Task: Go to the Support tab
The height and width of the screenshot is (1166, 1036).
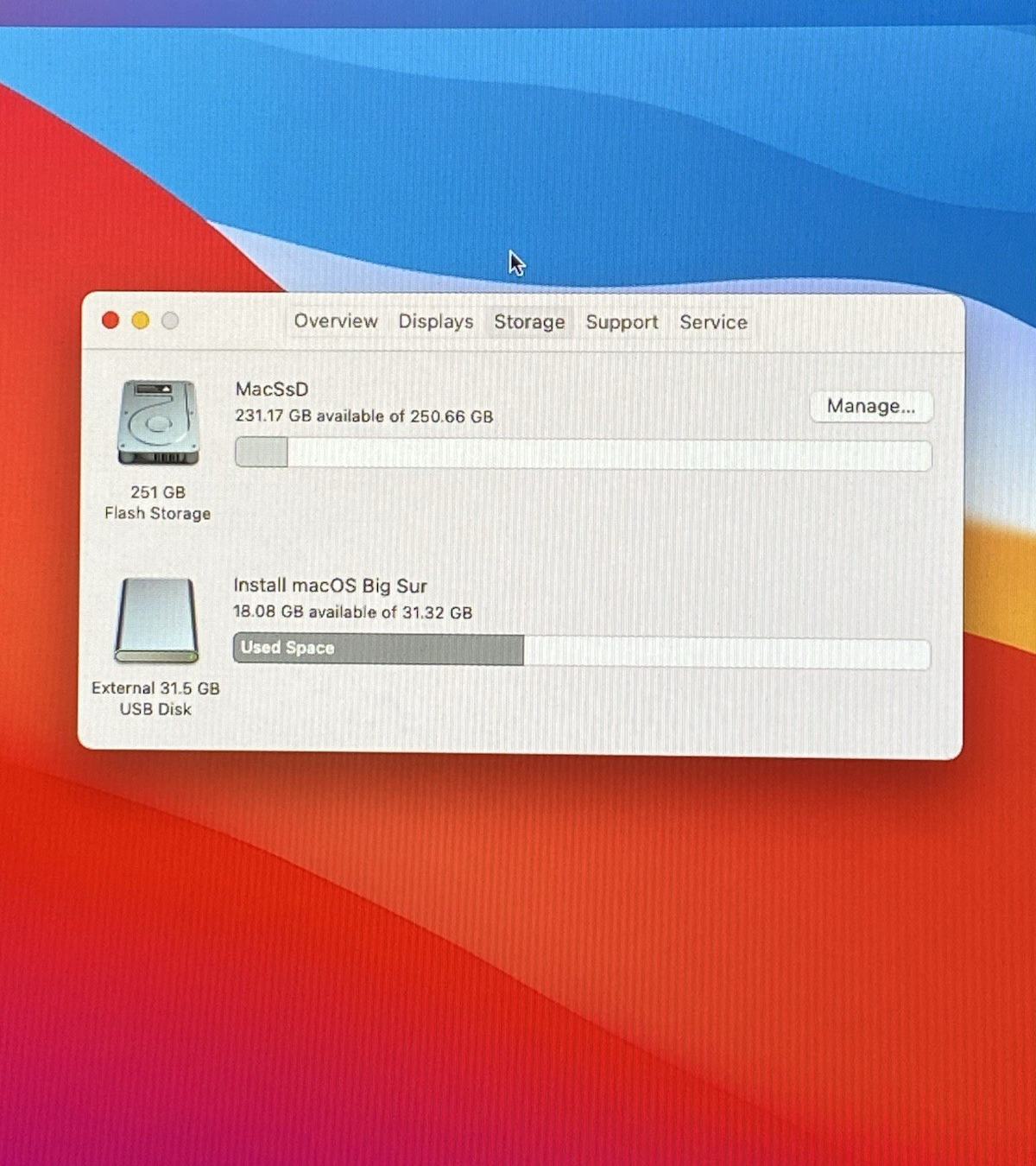Action: click(x=622, y=322)
